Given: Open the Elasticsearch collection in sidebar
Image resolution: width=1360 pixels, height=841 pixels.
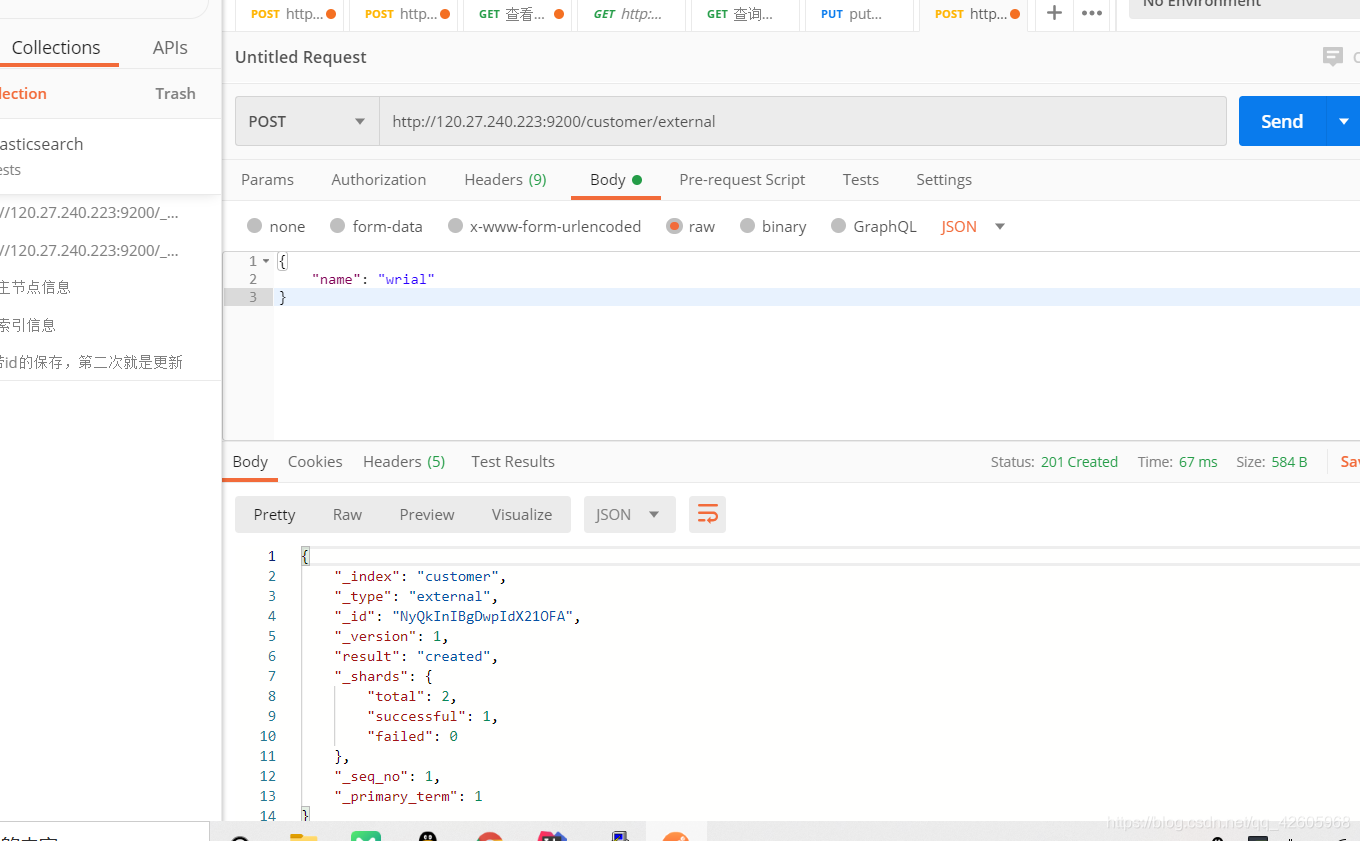Looking at the screenshot, I should [x=110, y=156].
